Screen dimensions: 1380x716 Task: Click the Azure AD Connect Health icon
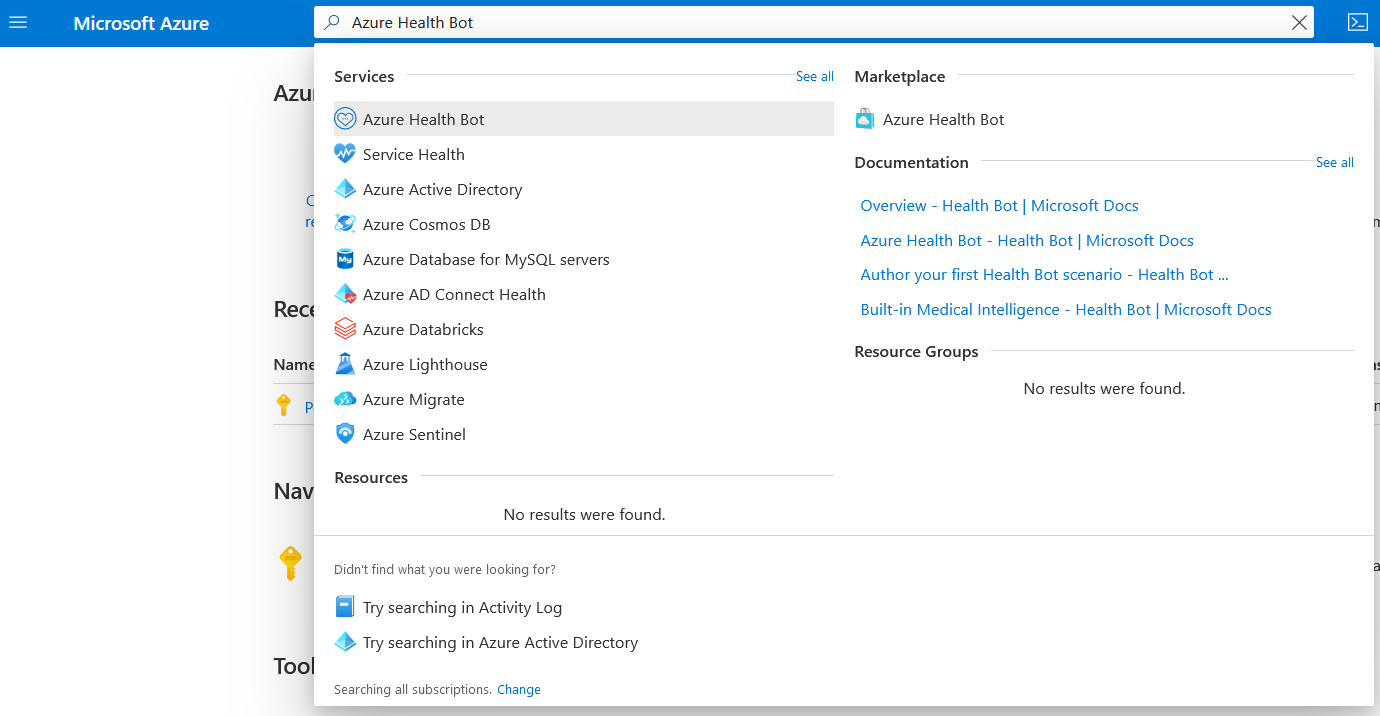345,294
